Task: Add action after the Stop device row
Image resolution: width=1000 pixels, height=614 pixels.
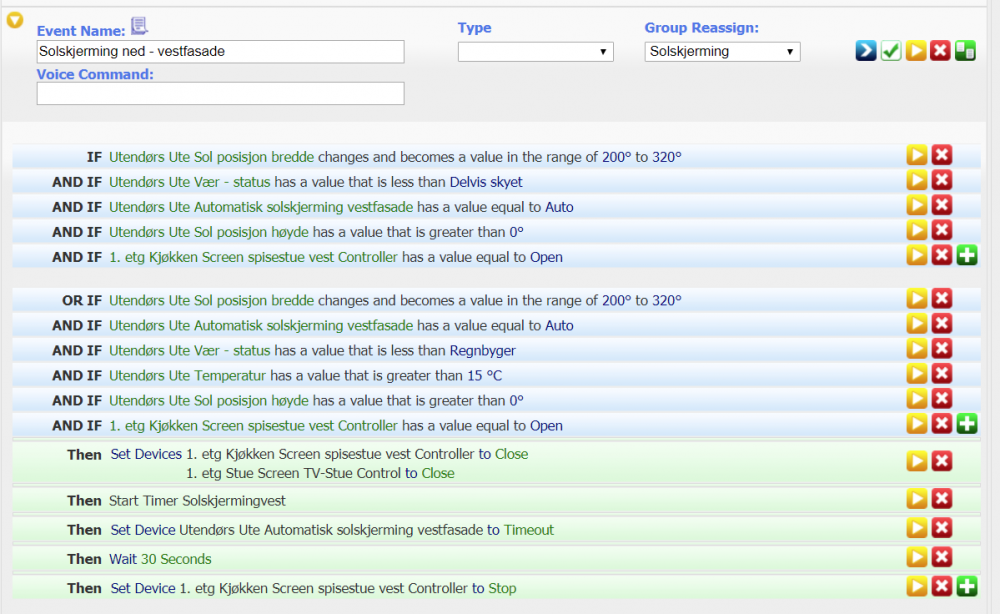Action: point(966,586)
